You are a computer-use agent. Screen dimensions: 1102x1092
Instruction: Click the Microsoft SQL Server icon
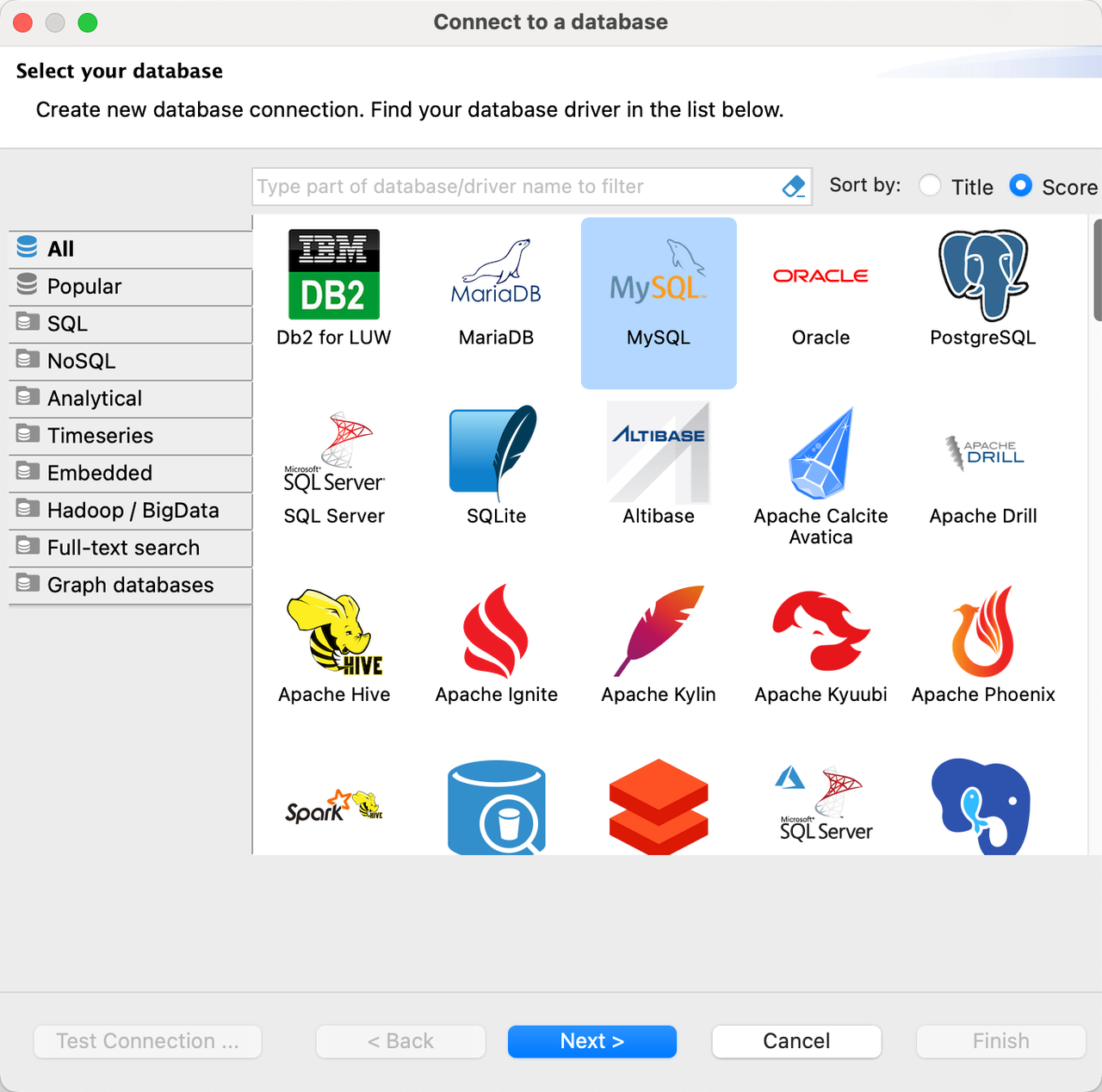click(x=334, y=452)
